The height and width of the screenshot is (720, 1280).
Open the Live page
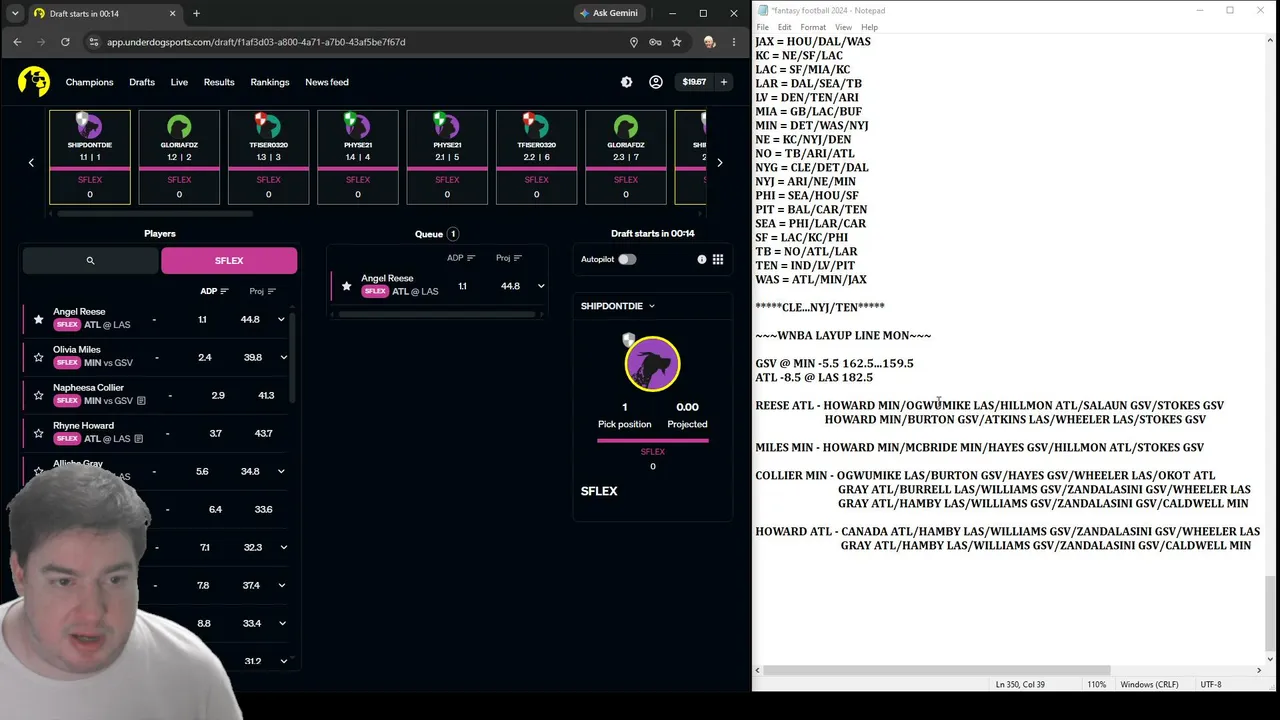click(x=179, y=82)
